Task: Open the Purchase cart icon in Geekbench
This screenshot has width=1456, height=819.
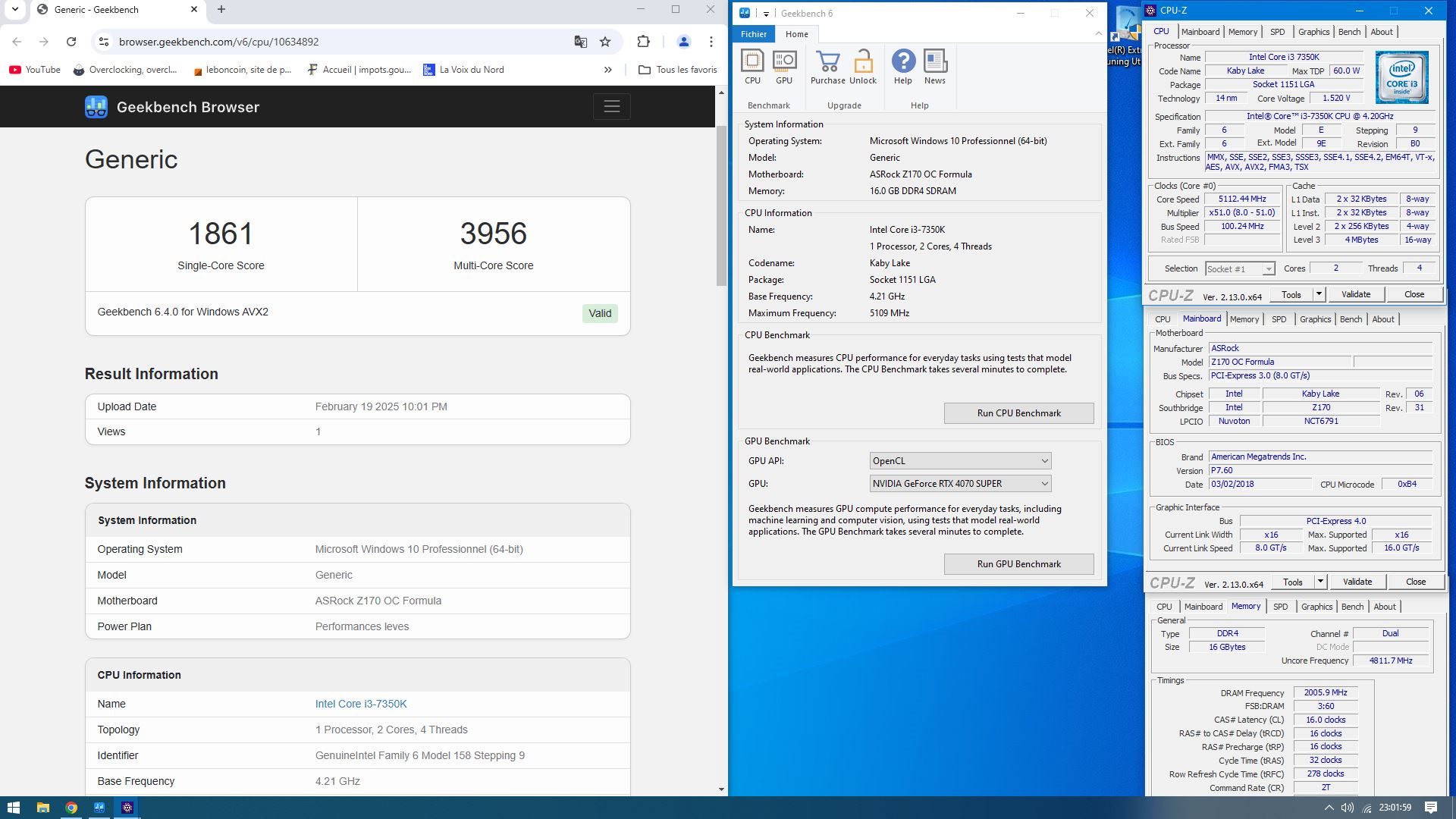Action: 827,67
